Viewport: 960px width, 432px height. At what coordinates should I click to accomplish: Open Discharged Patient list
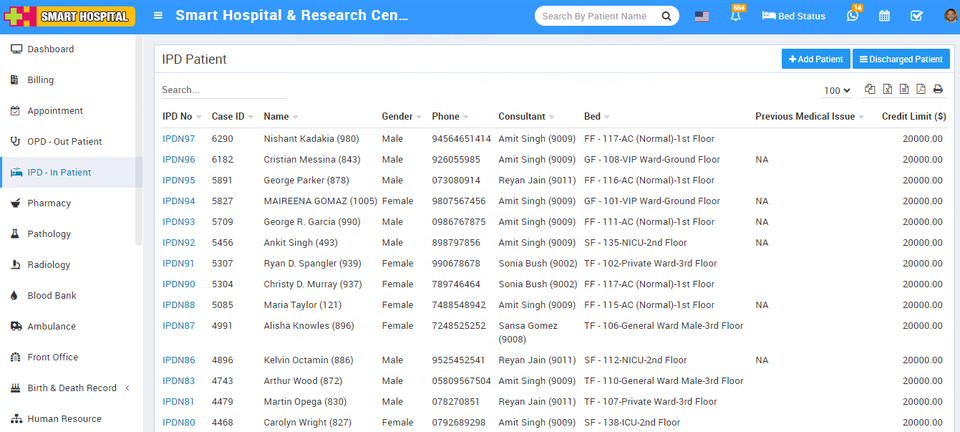tap(900, 59)
